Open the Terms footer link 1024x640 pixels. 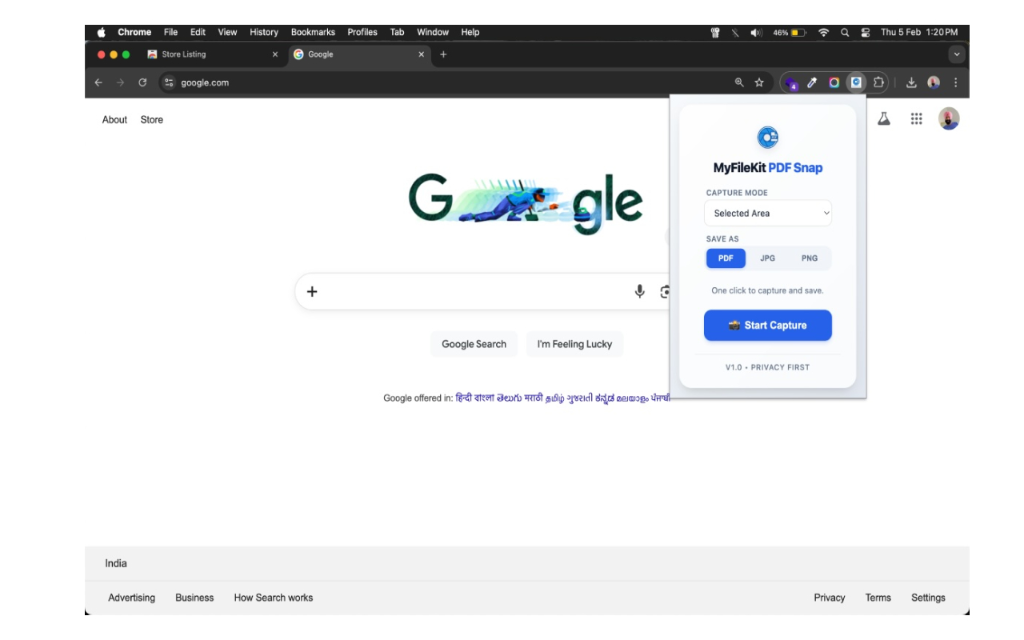pos(878,598)
